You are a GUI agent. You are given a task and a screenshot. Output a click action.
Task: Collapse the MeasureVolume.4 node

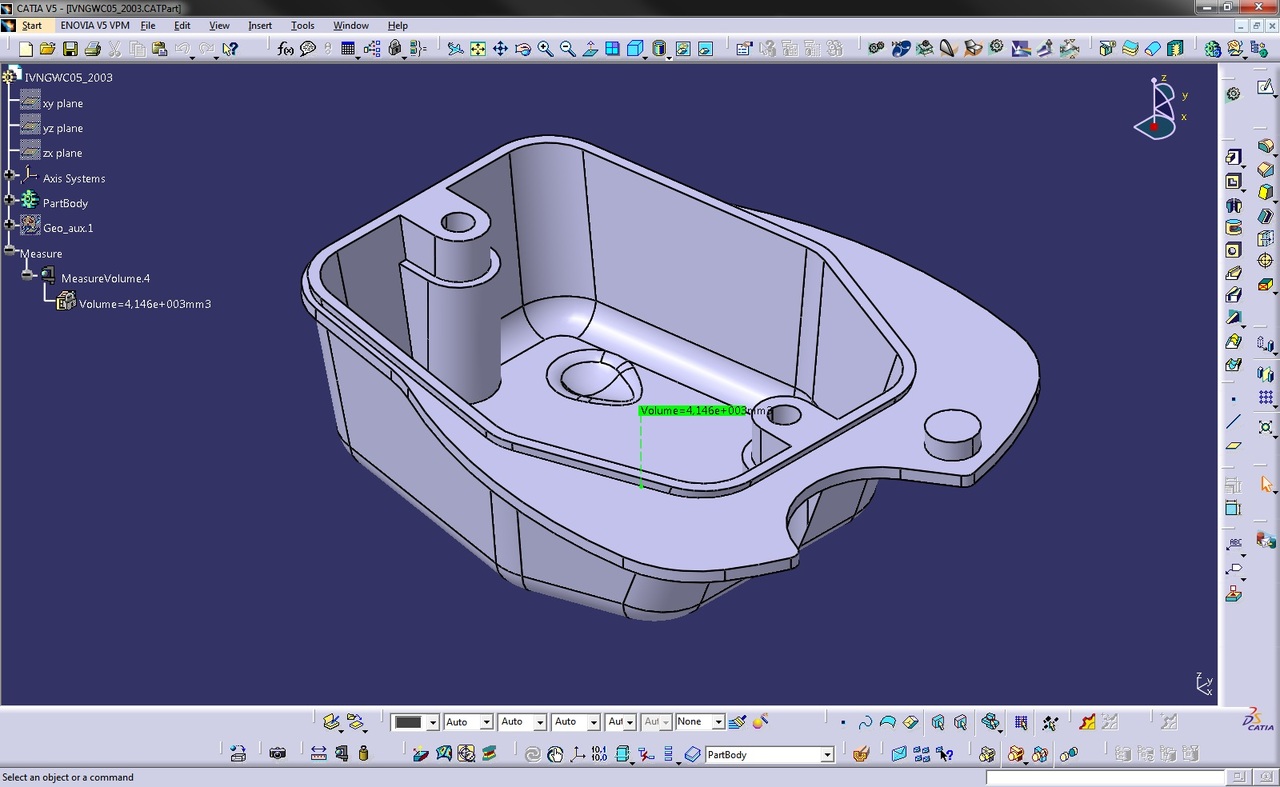click(x=28, y=275)
